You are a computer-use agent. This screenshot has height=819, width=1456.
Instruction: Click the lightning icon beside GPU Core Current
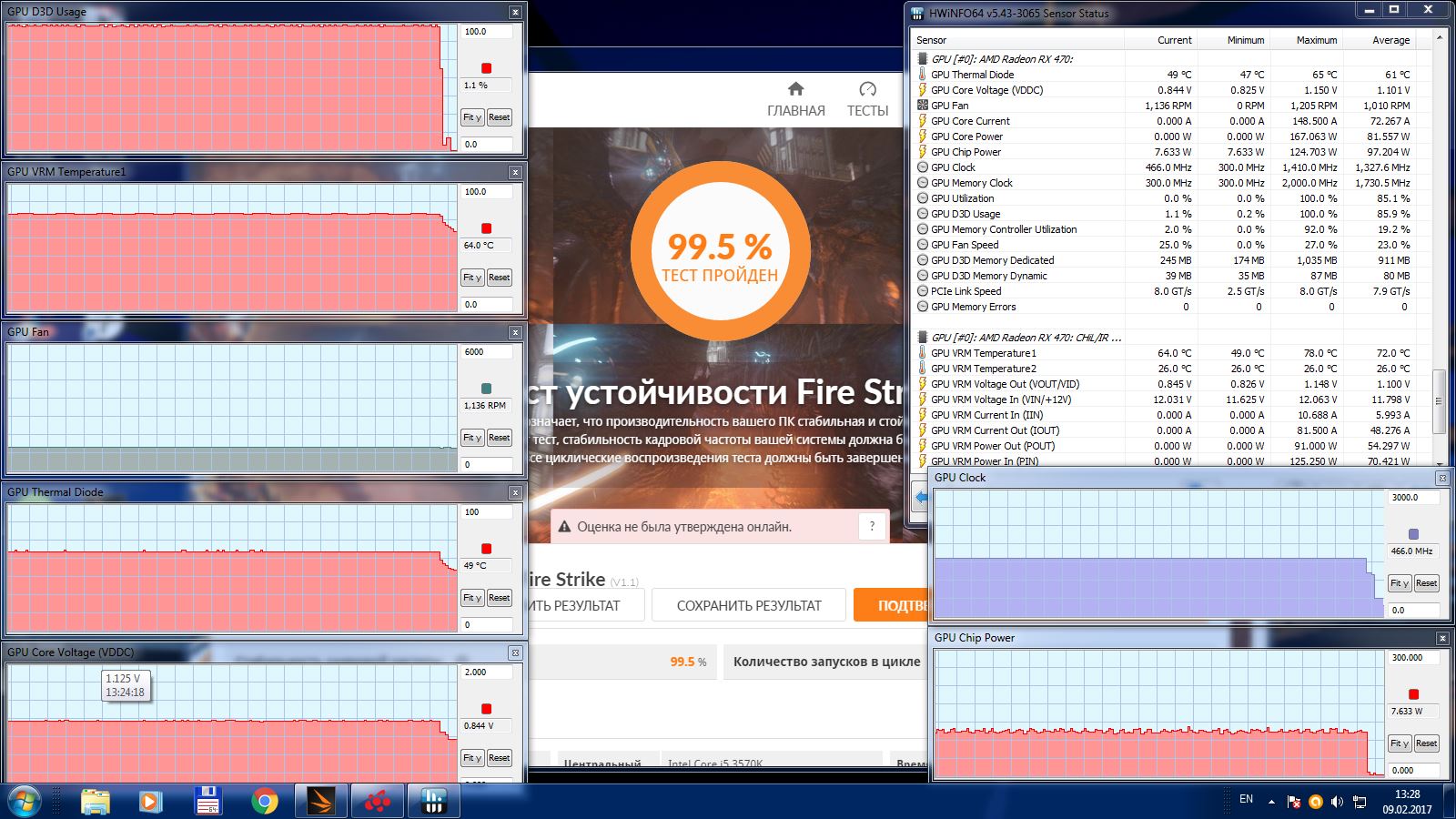point(922,121)
